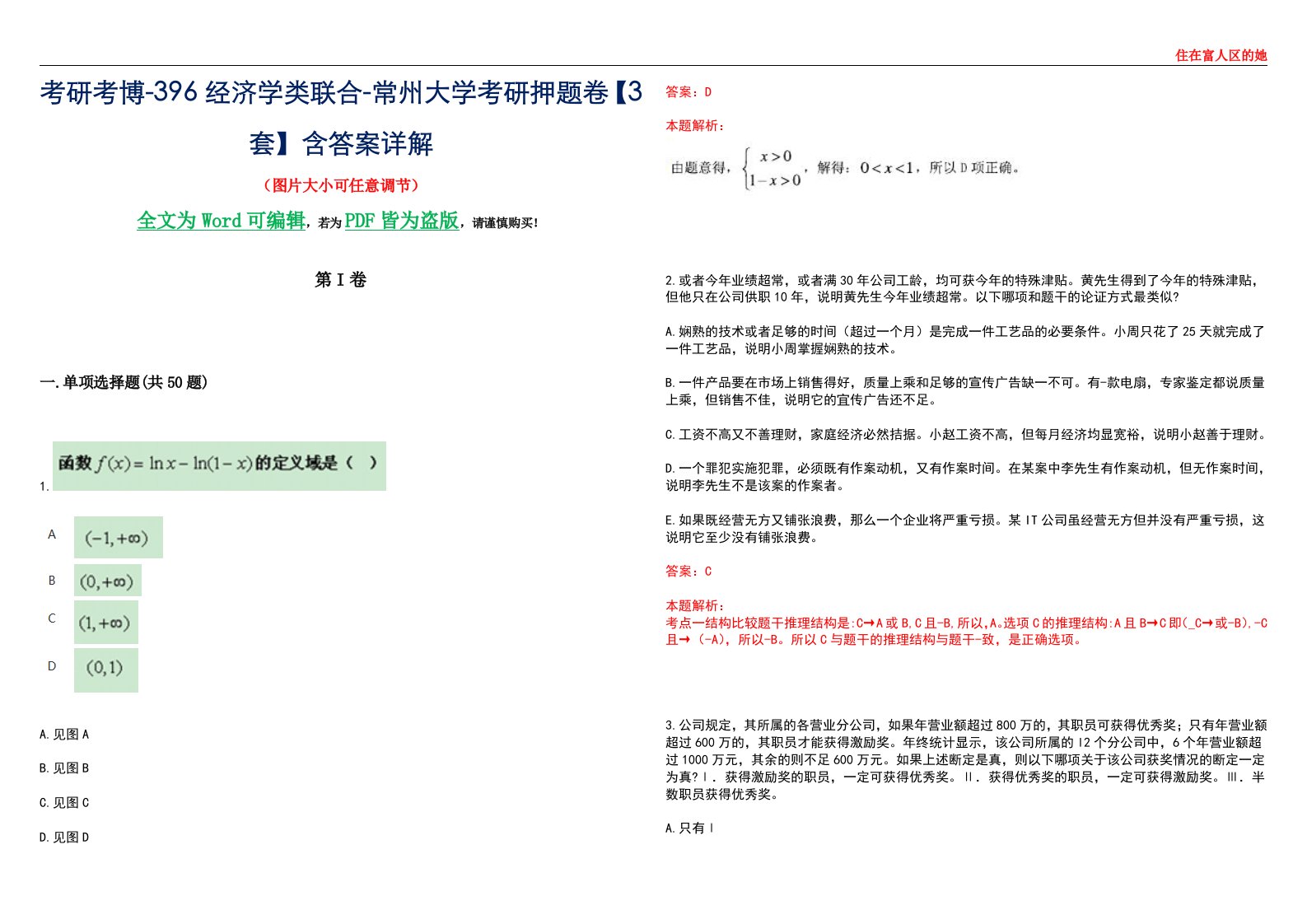Click the answer text B.见图B
1307x924 pixels.
pyautogui.click(x=64, y=768)
